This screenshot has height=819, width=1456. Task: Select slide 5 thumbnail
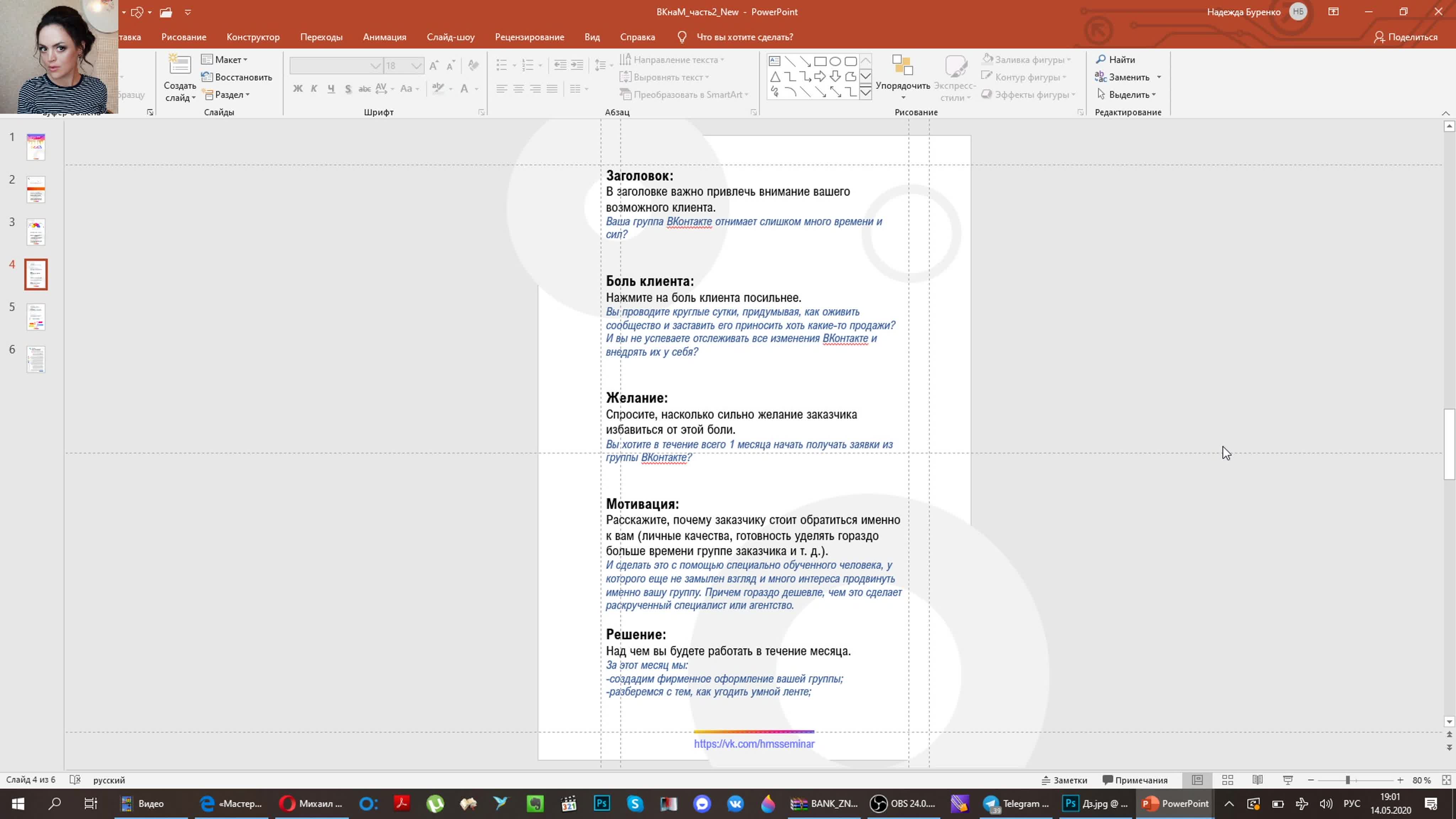(36, 316)
